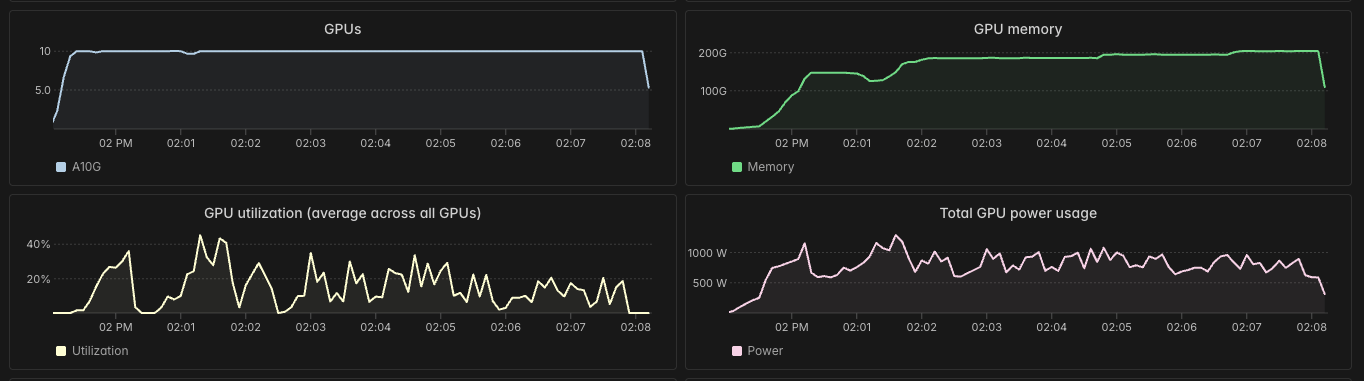
Task: Click the 10 y-axis label in GPUs chart
Action: [45, 51]
